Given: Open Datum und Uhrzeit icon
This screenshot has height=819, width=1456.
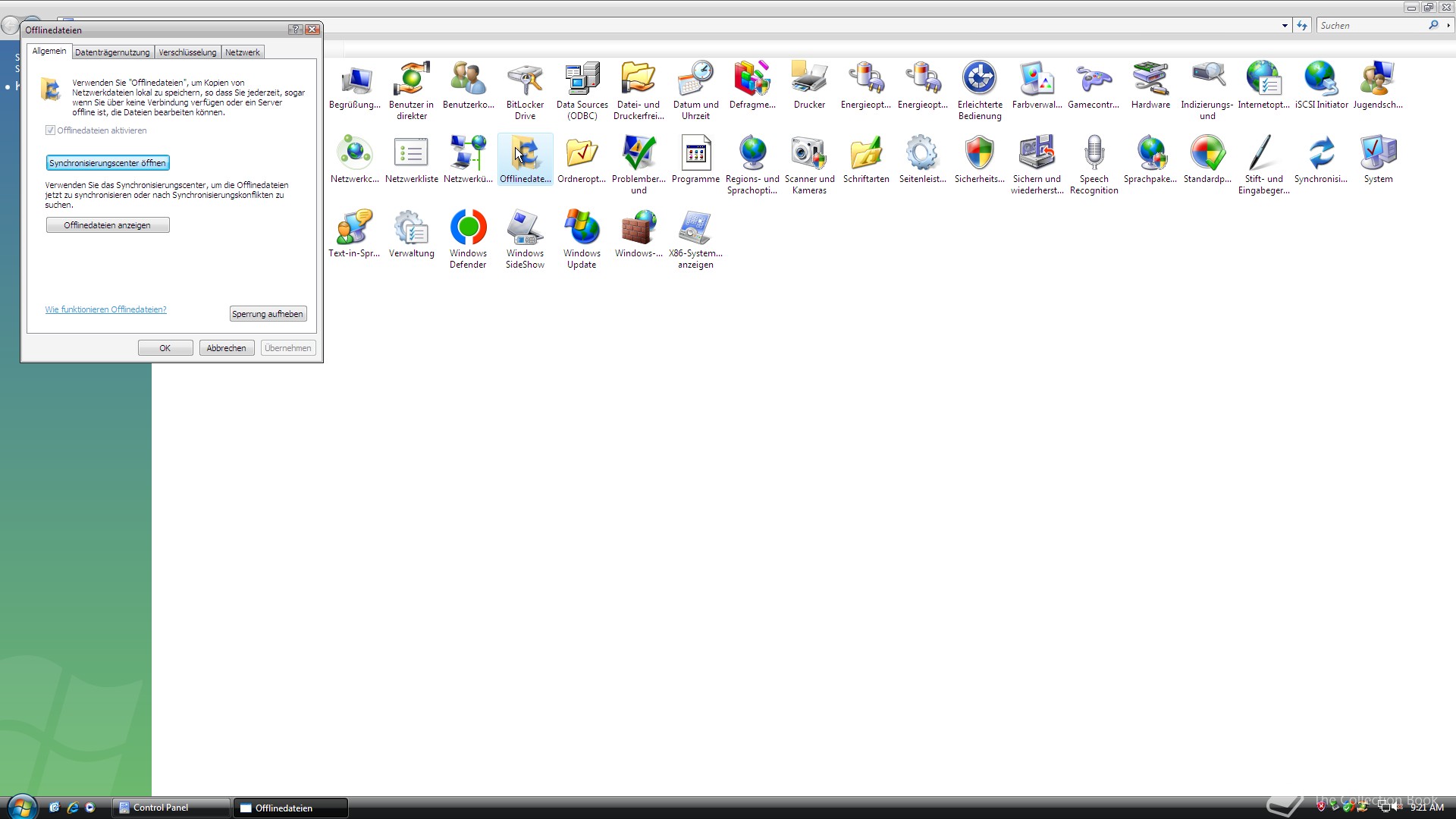Looking at the screenshot, I should (696, 91).
